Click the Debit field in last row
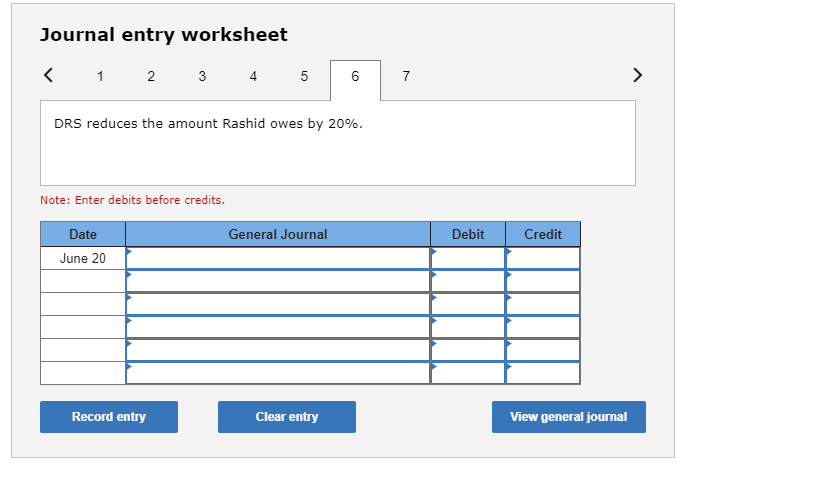 468,372
